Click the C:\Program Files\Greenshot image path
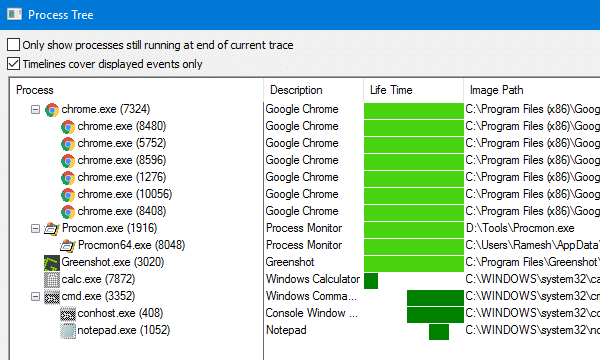The width and height of the screenshot is (600, 360). click(x=532, y=262)
